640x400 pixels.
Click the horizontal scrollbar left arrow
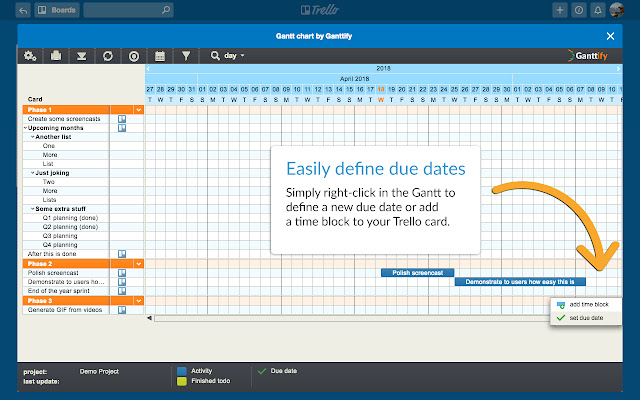149,318
